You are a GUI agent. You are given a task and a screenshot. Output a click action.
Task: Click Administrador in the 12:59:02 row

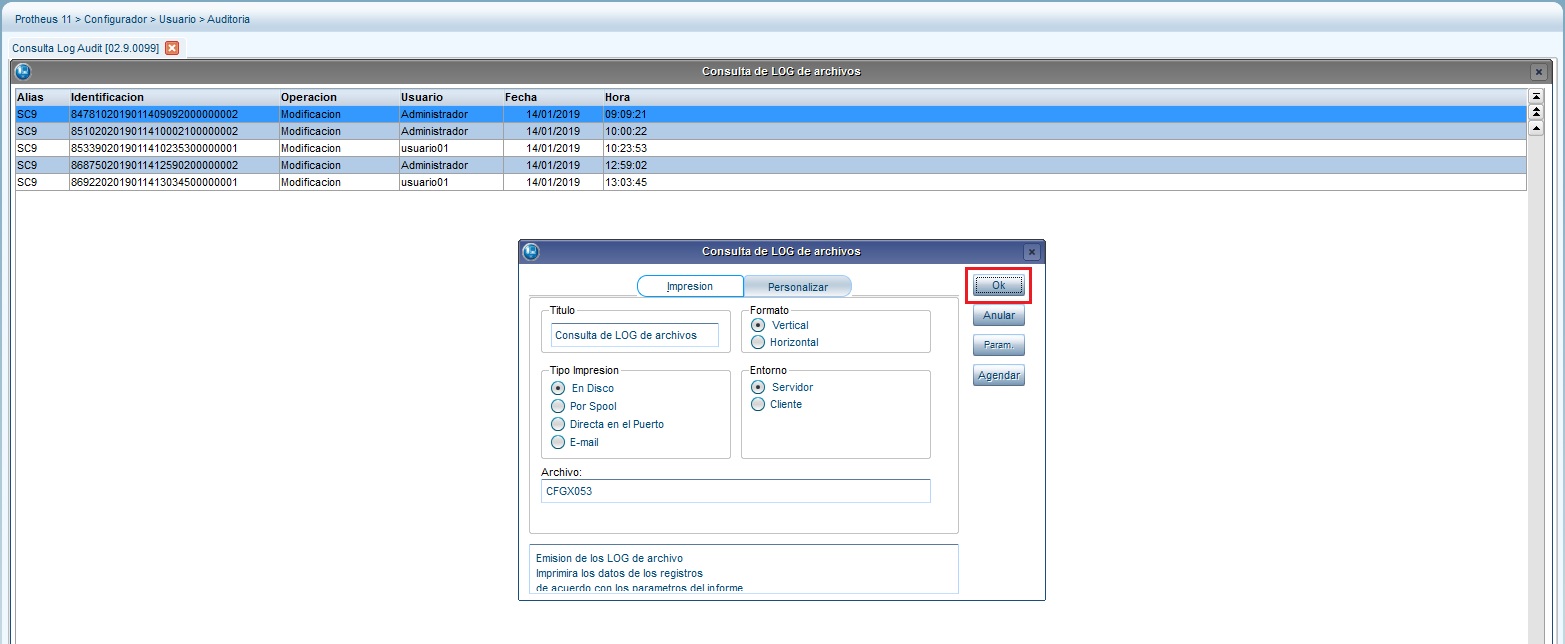pyautogui.click(x=434, y=165)
